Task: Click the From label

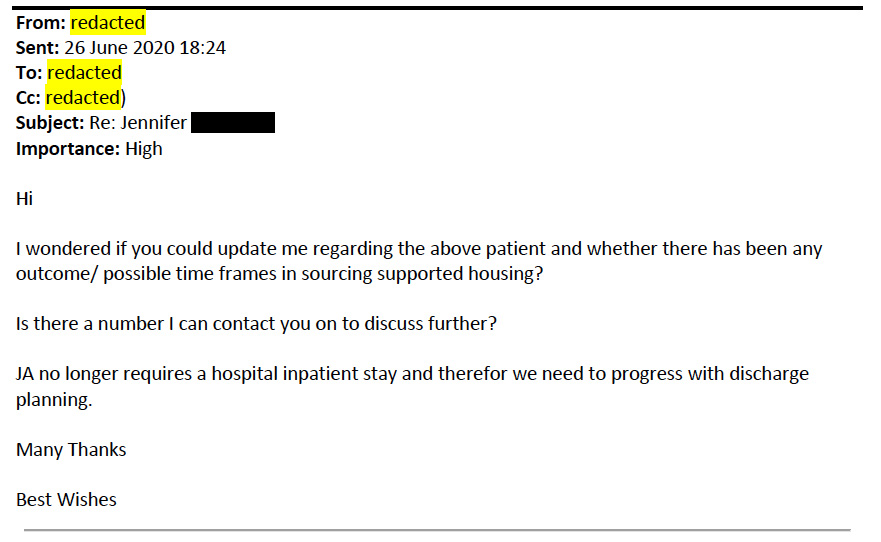Action: (x=40, y=23)
